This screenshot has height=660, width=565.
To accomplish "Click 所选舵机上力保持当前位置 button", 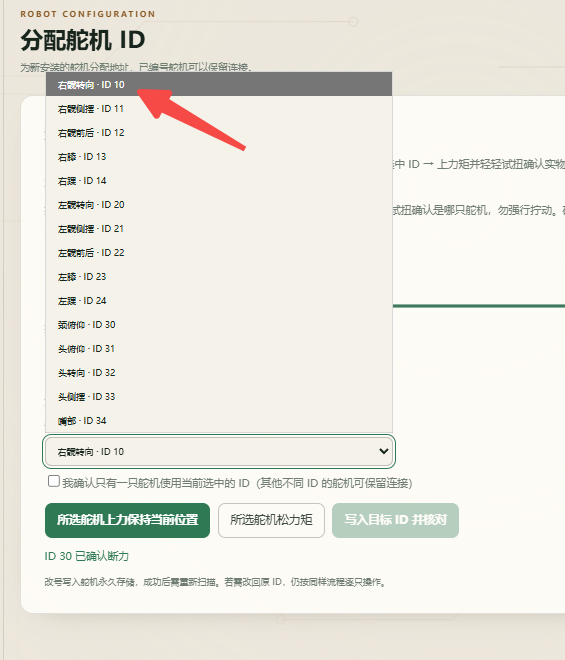I will coord(127,520).
